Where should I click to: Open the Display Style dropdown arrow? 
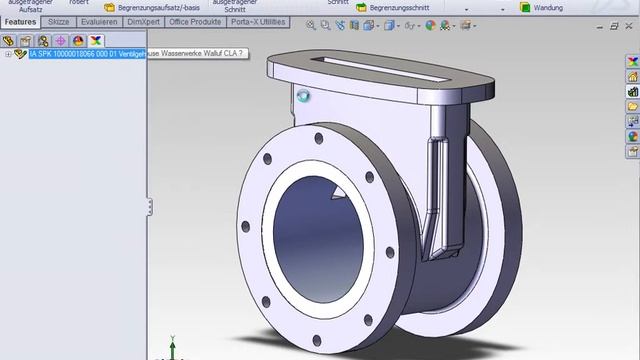(398, 27)
